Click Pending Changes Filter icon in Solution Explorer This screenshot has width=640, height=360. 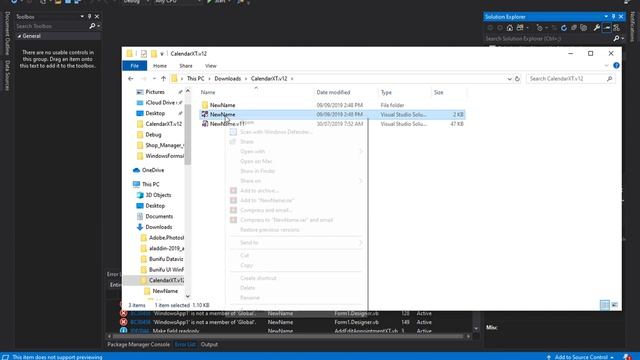pyautogui.click(x=540, y=28)
